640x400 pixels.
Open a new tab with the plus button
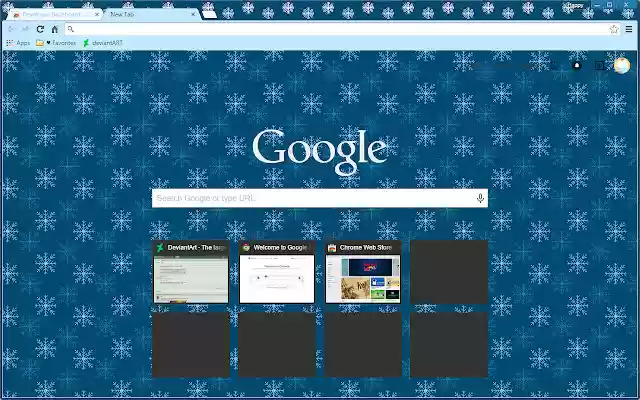[209, 14]
